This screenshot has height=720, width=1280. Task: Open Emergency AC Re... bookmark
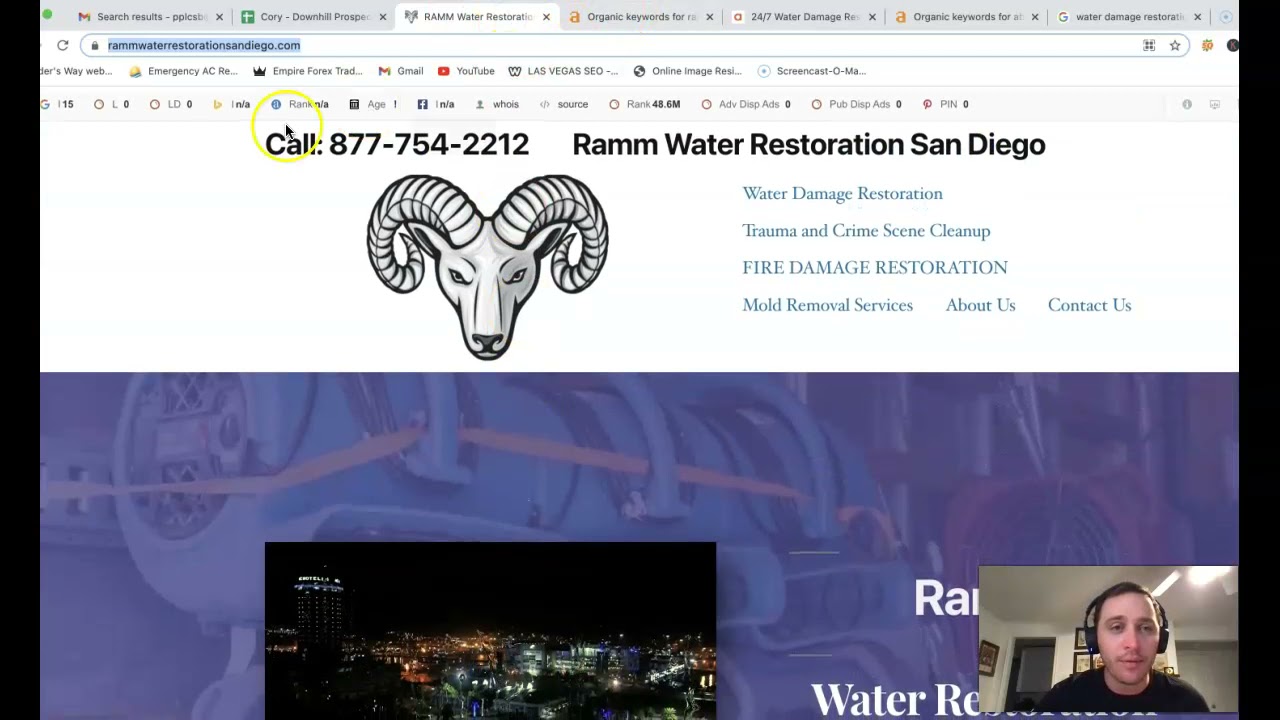[x=183, y=71]
